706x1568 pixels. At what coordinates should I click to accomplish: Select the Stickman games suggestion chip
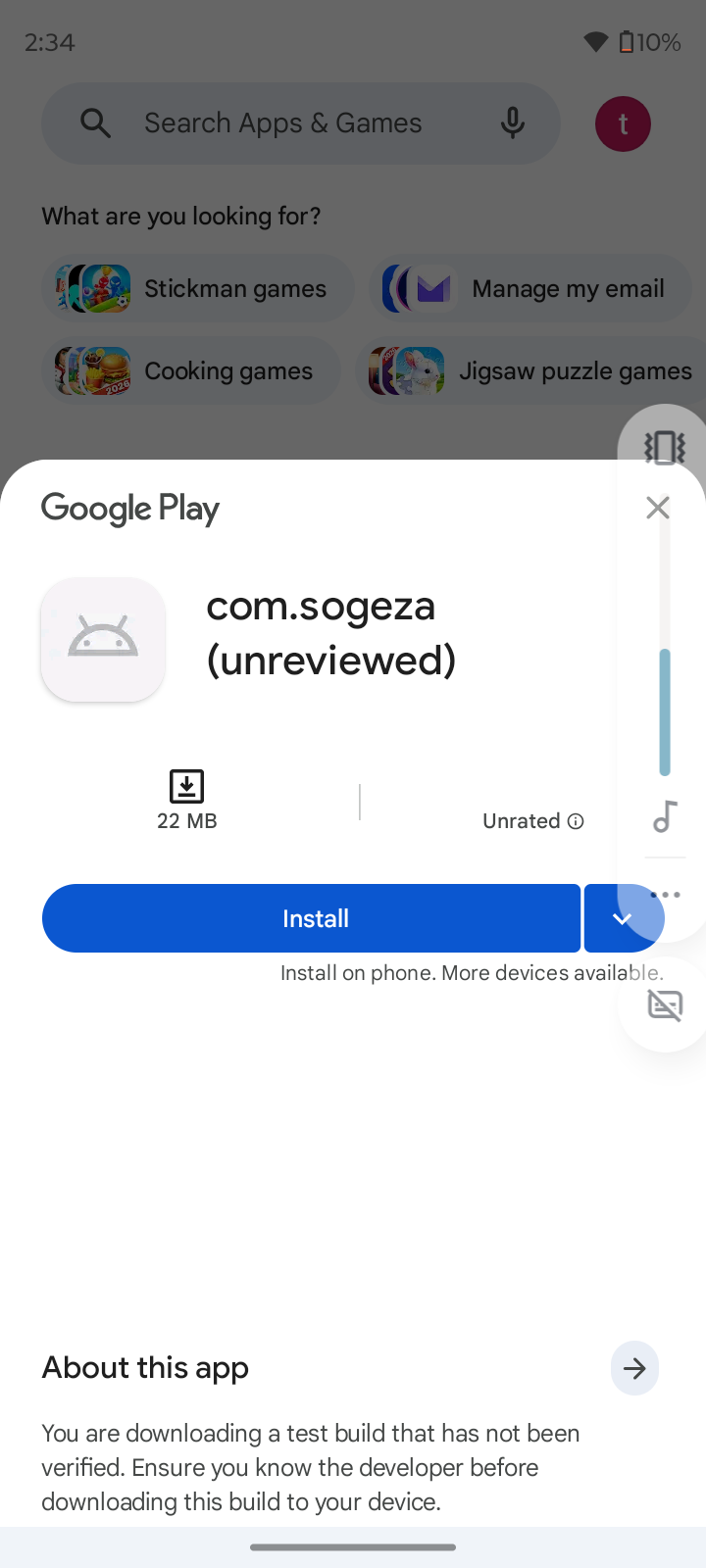tap(198, 289)
